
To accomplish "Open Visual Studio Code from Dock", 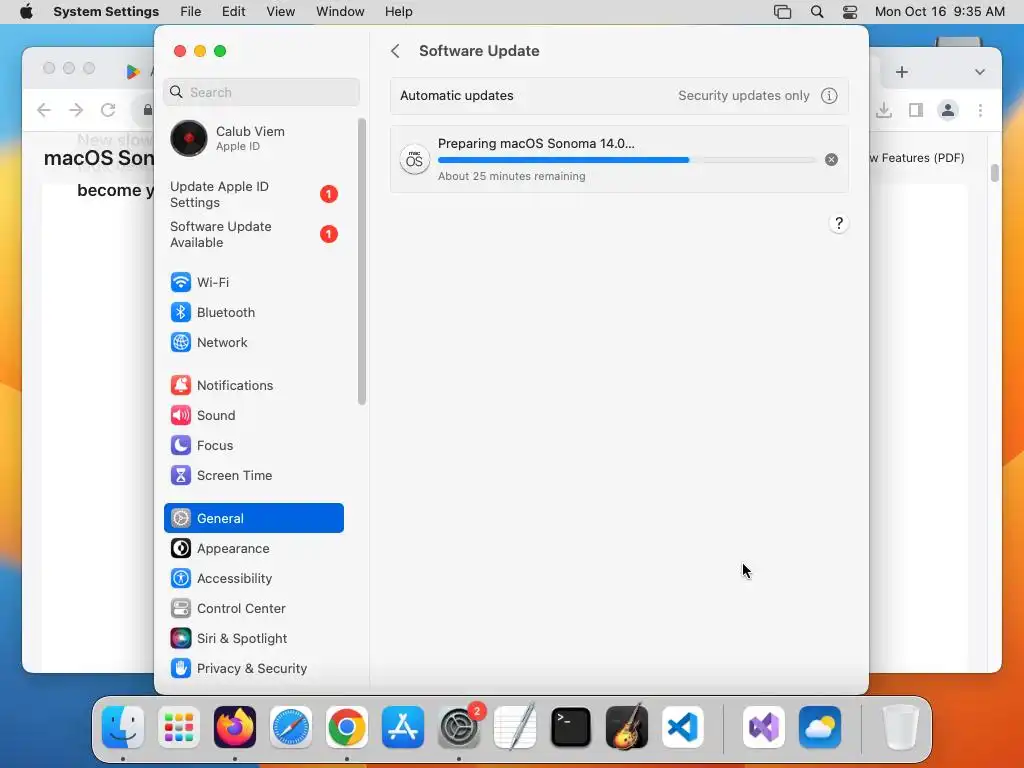I will 683,727.
